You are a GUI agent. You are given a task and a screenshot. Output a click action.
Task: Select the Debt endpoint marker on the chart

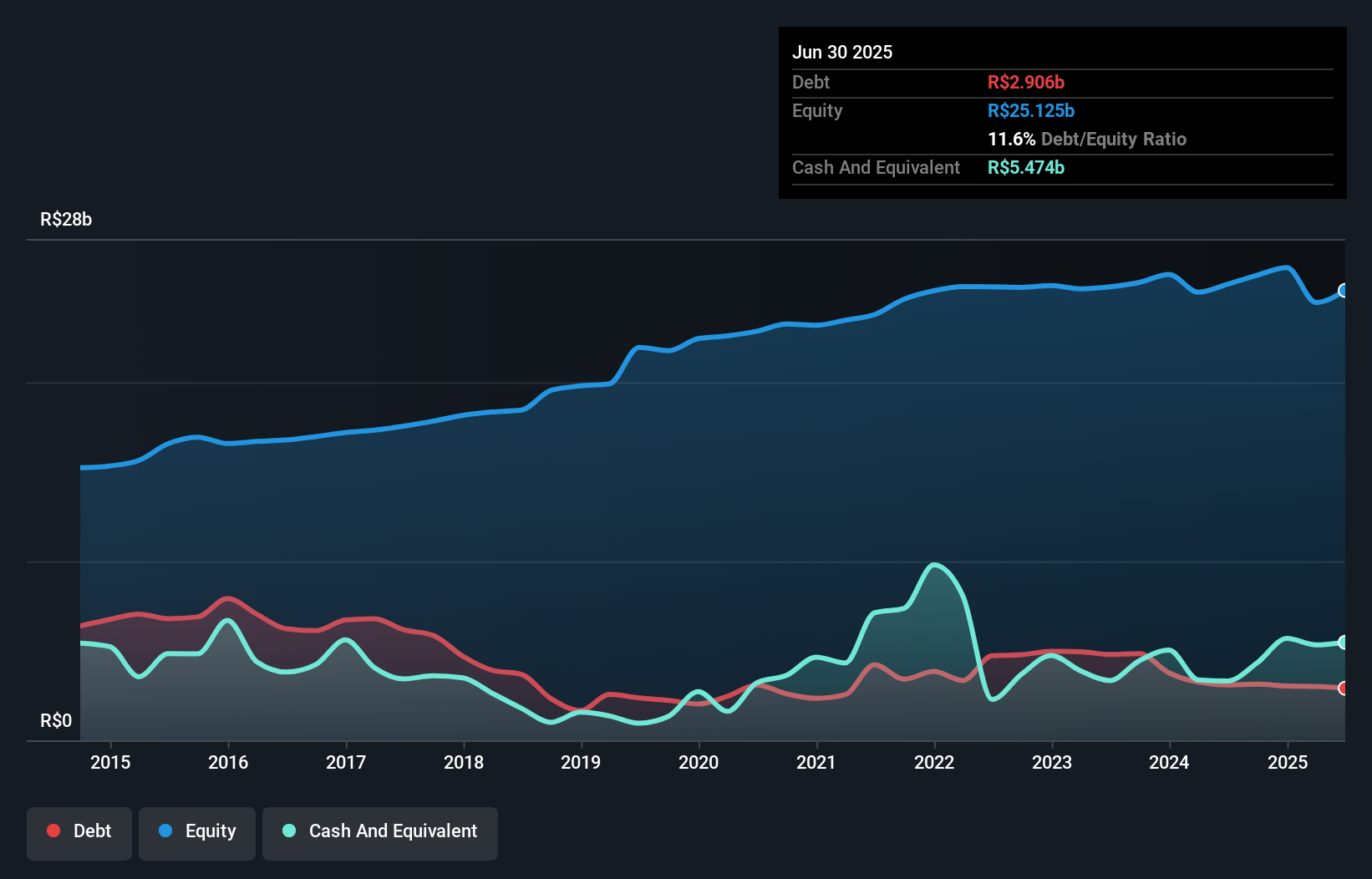coord(1343,688)
